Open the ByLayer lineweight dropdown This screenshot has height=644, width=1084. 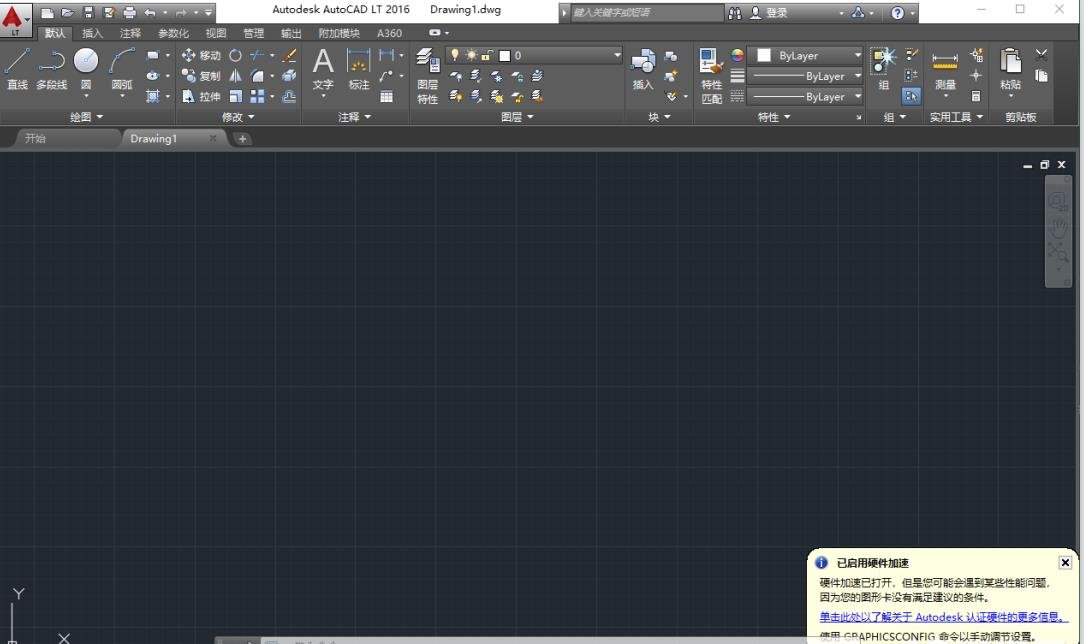[857, 76]
